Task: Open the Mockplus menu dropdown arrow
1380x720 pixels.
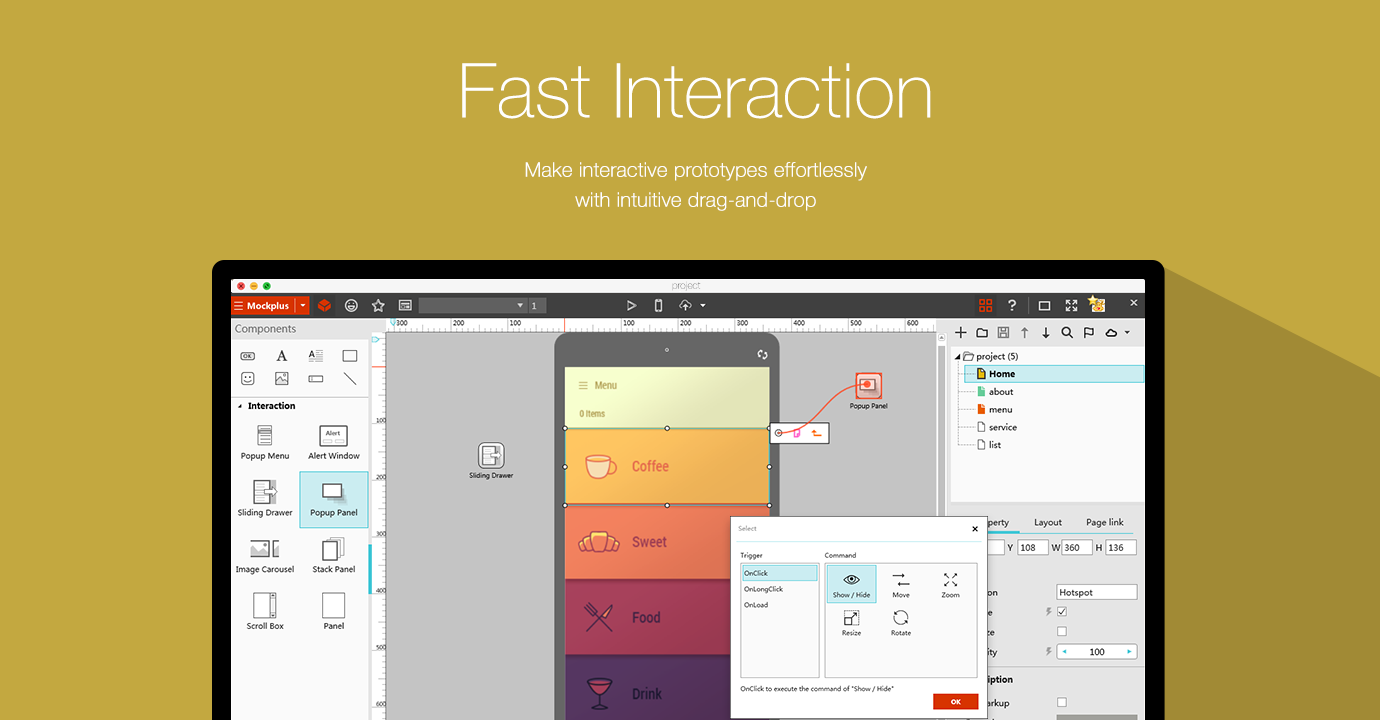Action: point(302,305)
